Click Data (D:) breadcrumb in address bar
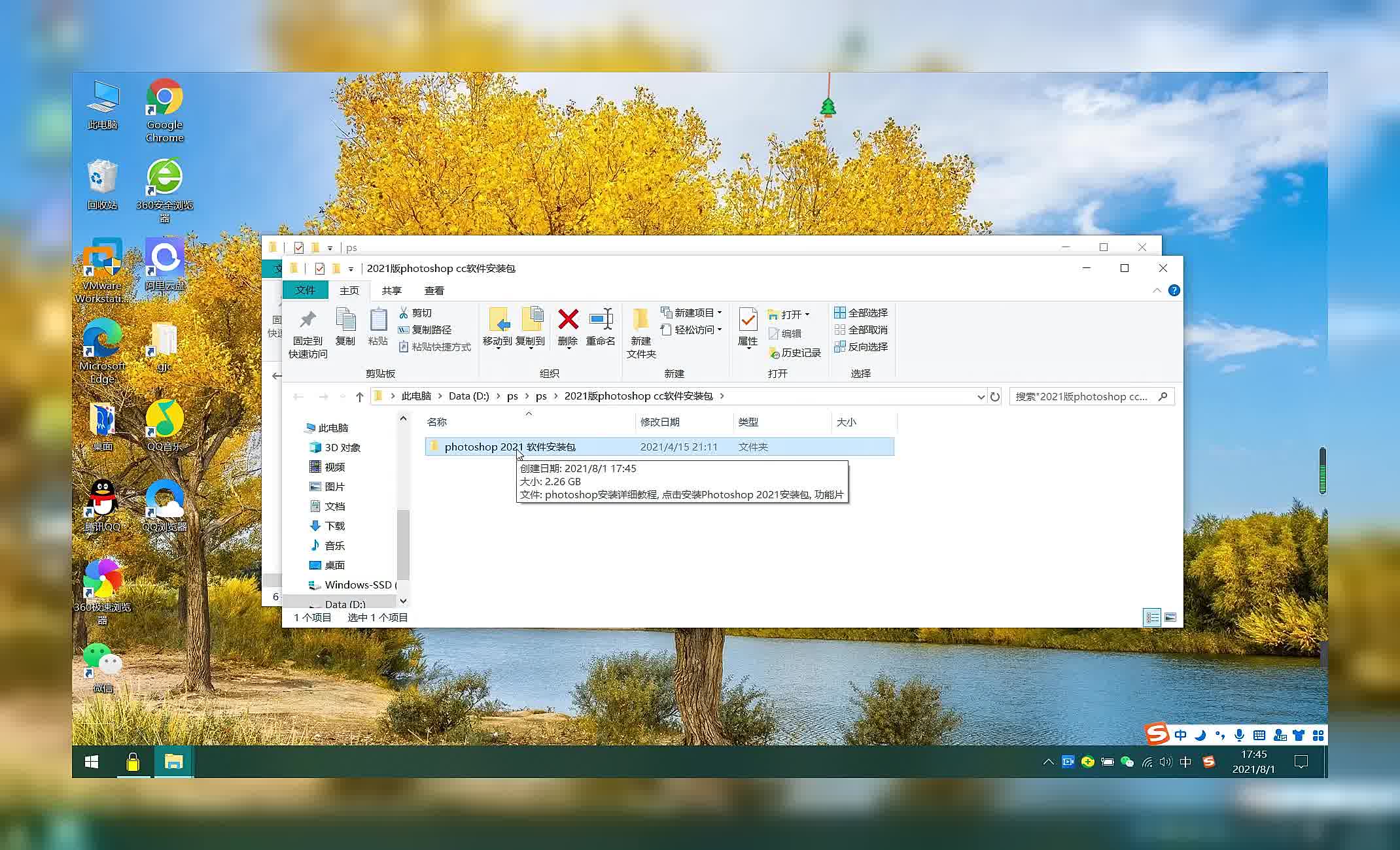 (468, 396)
